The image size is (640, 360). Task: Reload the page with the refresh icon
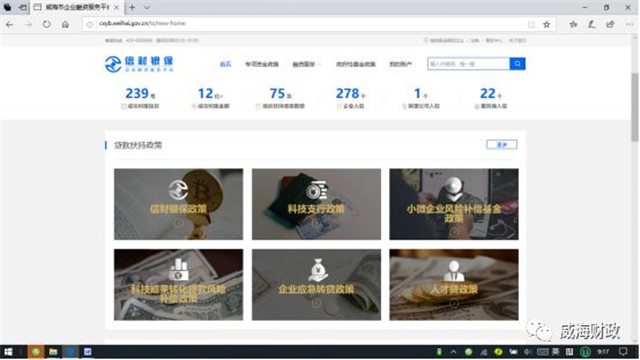click(x=47, y=24)
